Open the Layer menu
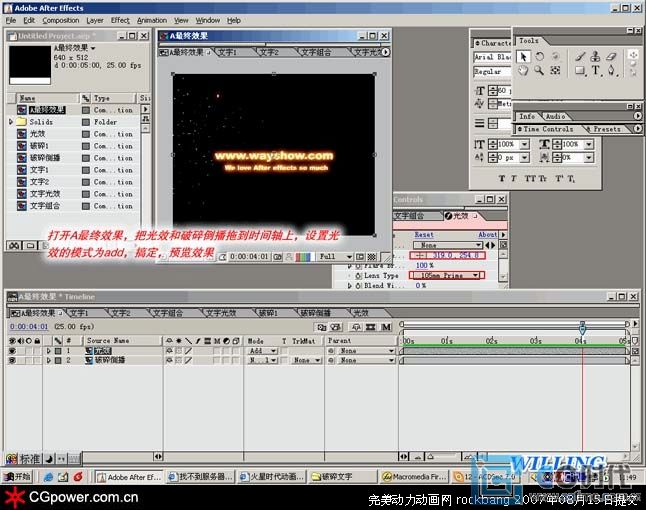This screenshot has height=510, width=646. tap(95, 20)
